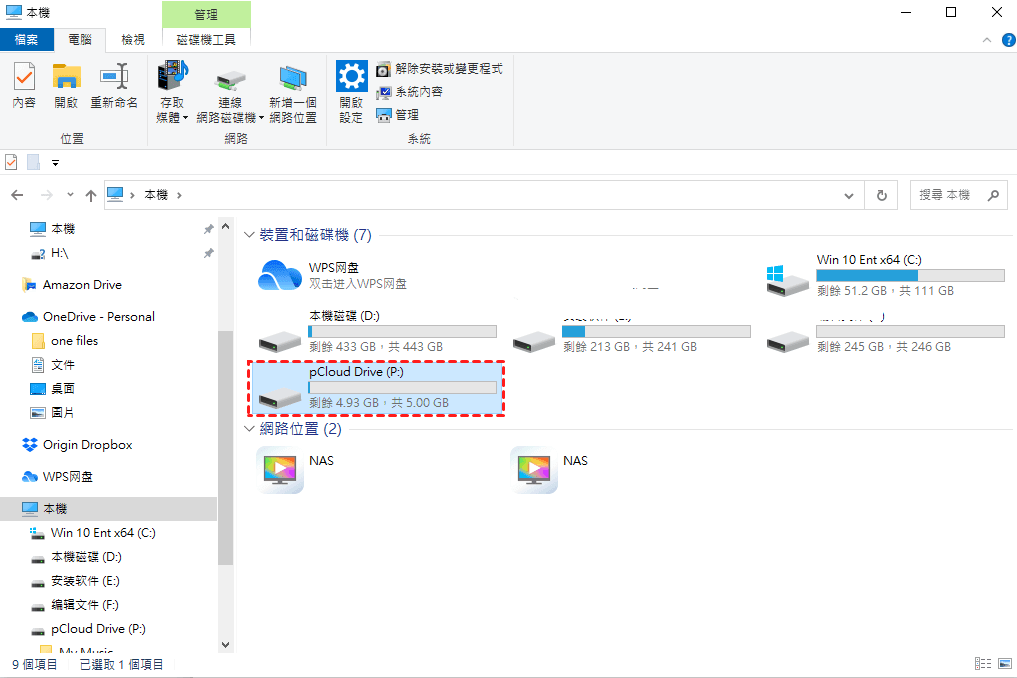Click the Access Media (存取媒體) icon

coord(172,91)
